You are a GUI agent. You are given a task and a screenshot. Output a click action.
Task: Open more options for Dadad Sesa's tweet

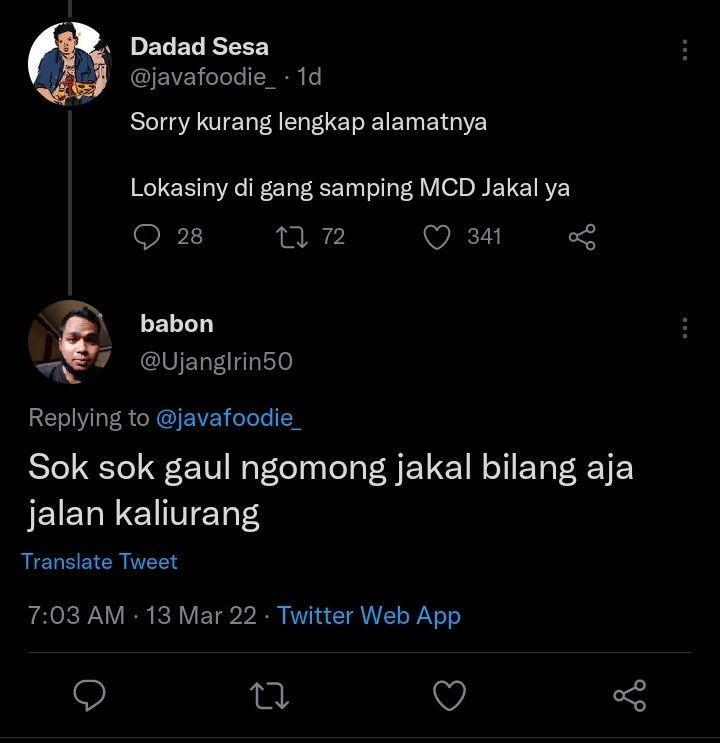684,50
